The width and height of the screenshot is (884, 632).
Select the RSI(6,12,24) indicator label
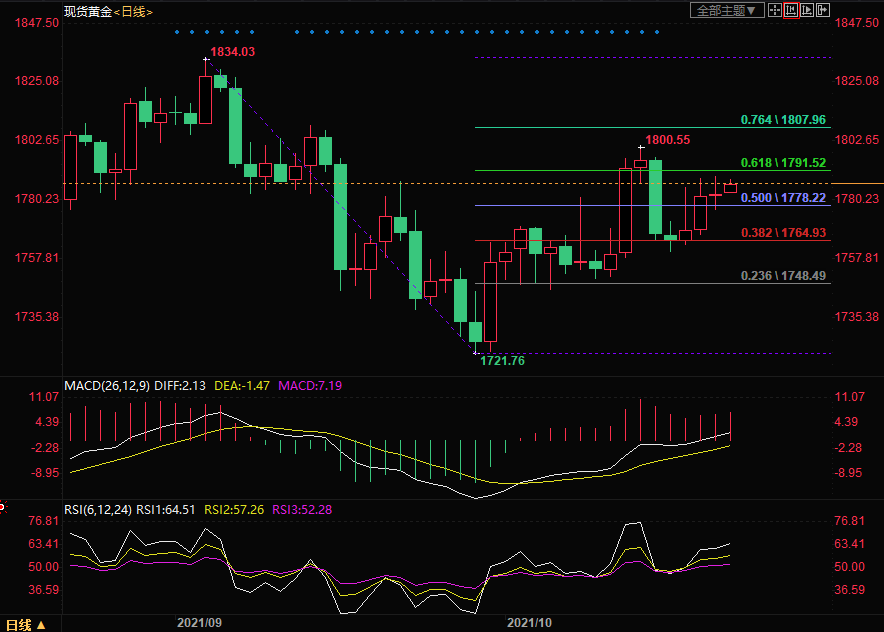(98, 509)
